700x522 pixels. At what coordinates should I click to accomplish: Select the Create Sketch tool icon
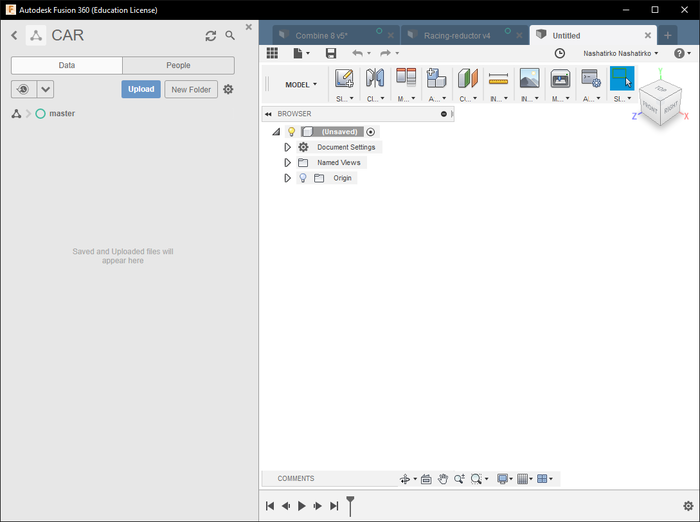[344, 78]
